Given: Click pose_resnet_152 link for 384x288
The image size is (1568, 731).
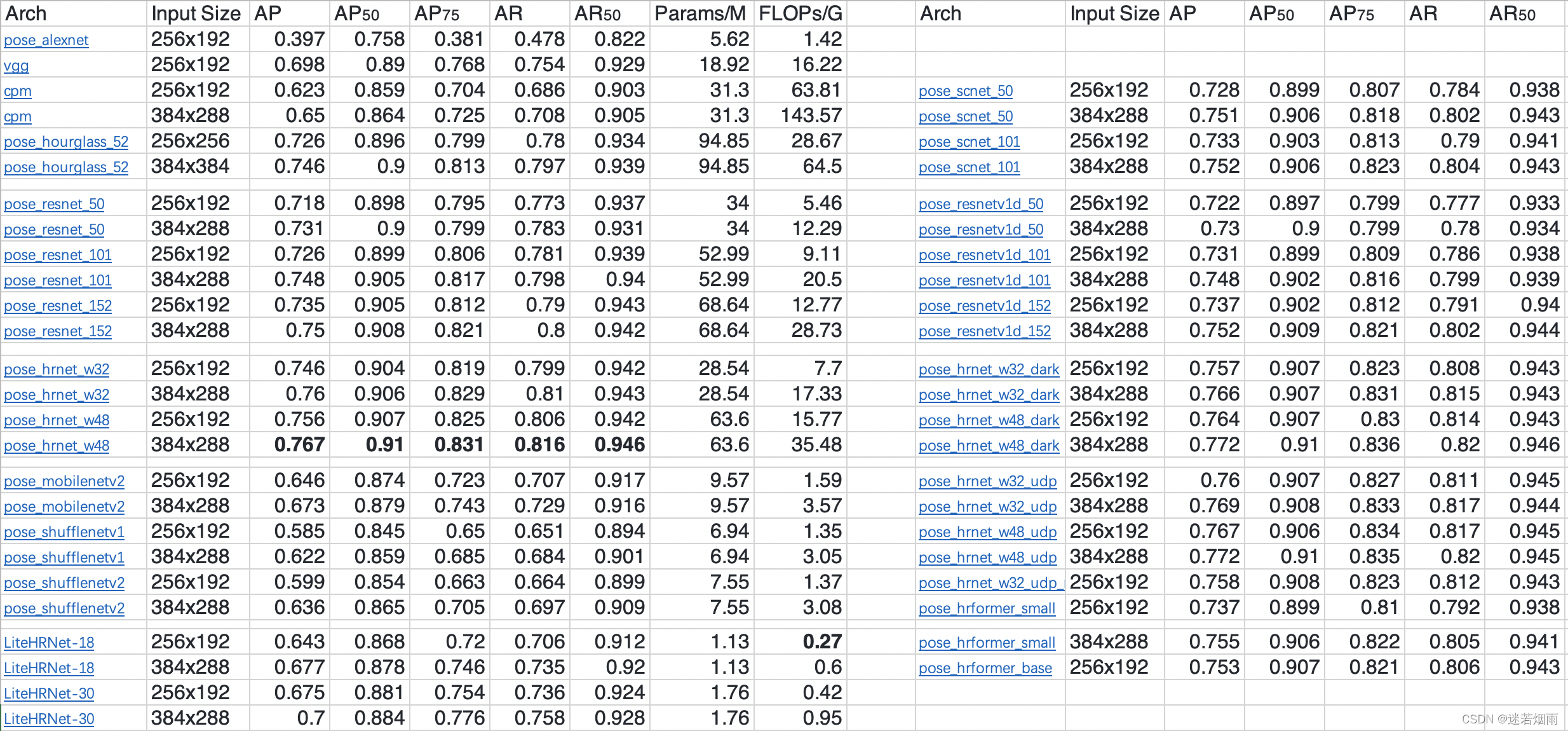Looking at the screenshot, I should coord(58,331).
